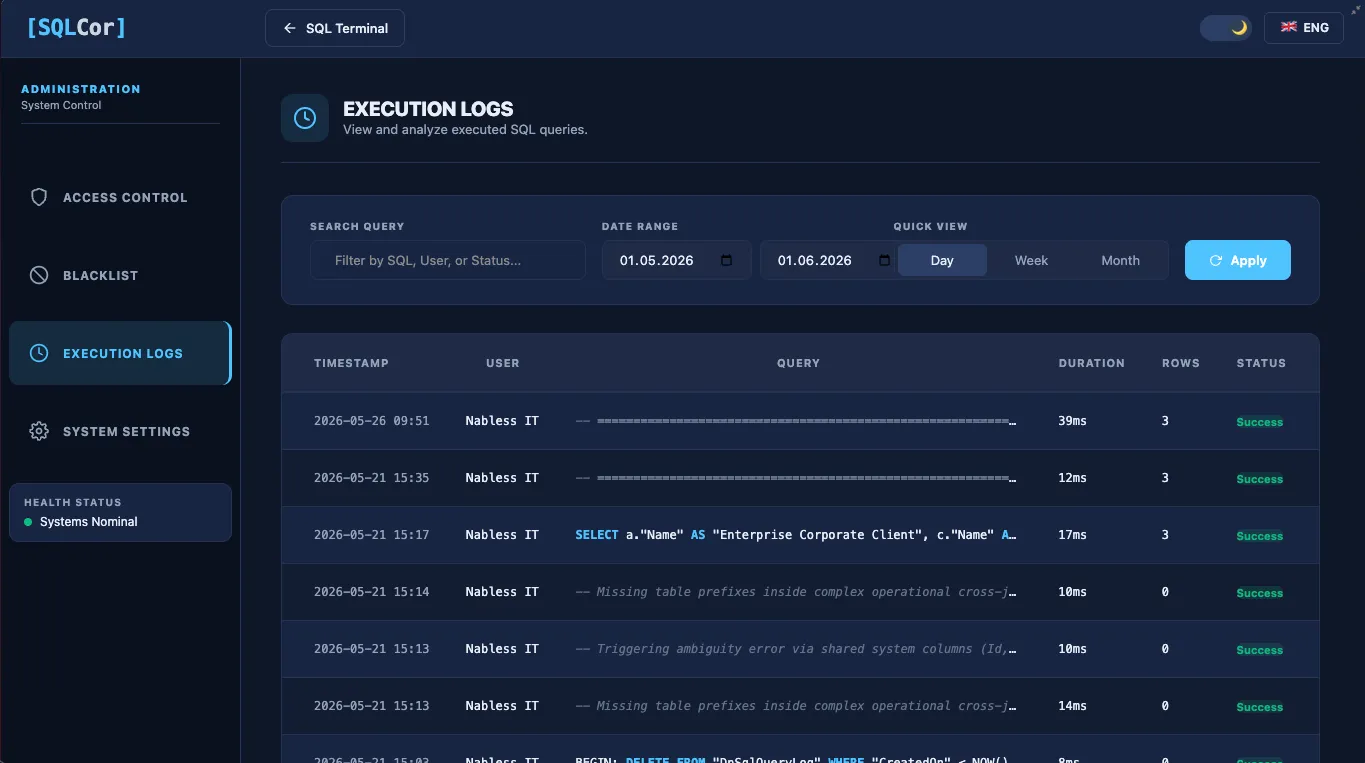Go back to SQL Terminal
Screen dimensions: 1365x763
pos(335,28)
